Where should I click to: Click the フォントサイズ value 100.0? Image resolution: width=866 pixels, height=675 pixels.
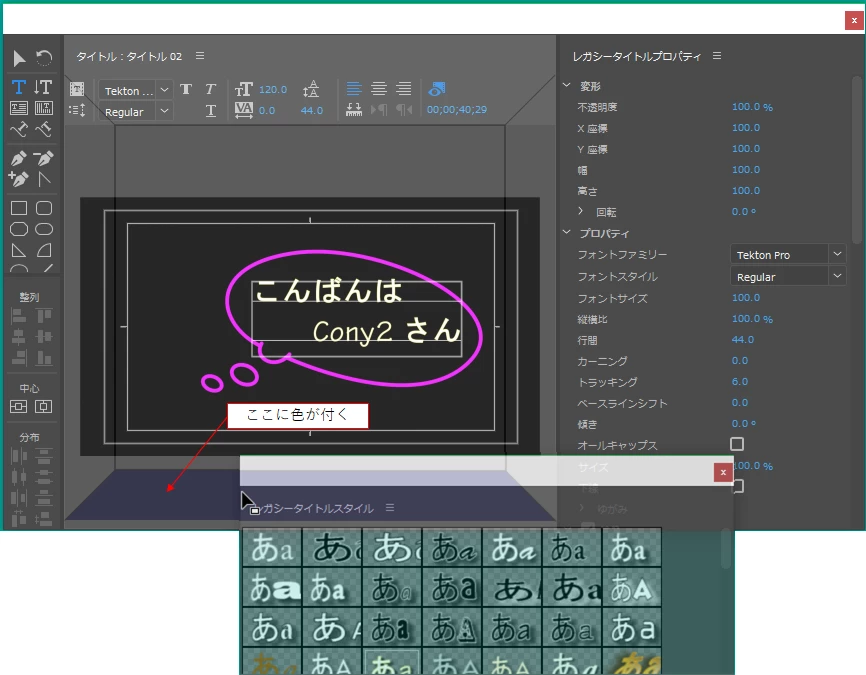click(746, 298)
